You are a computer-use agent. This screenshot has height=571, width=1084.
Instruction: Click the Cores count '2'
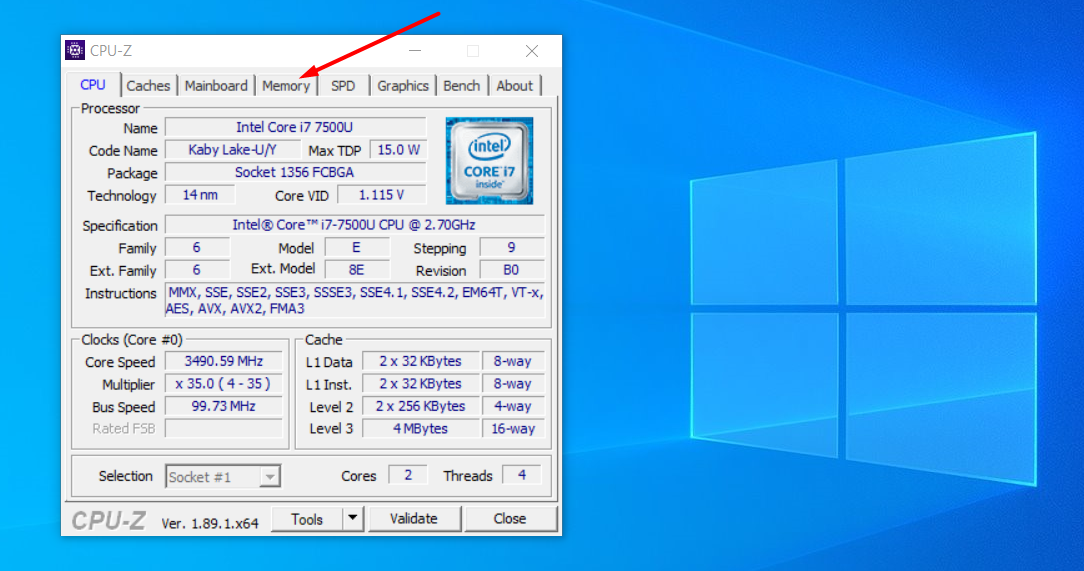pos(408,475)
